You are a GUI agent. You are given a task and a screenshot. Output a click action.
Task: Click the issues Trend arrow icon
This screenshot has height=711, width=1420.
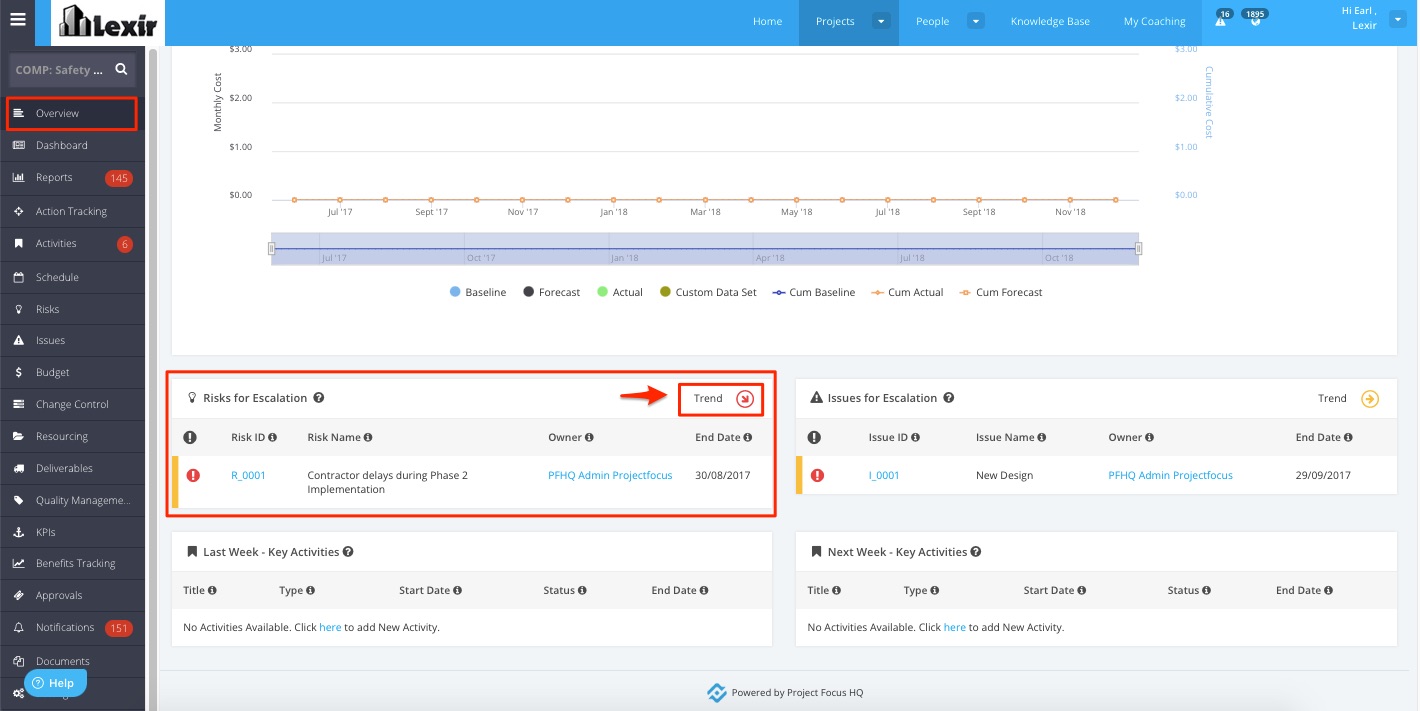point(1370,399)
